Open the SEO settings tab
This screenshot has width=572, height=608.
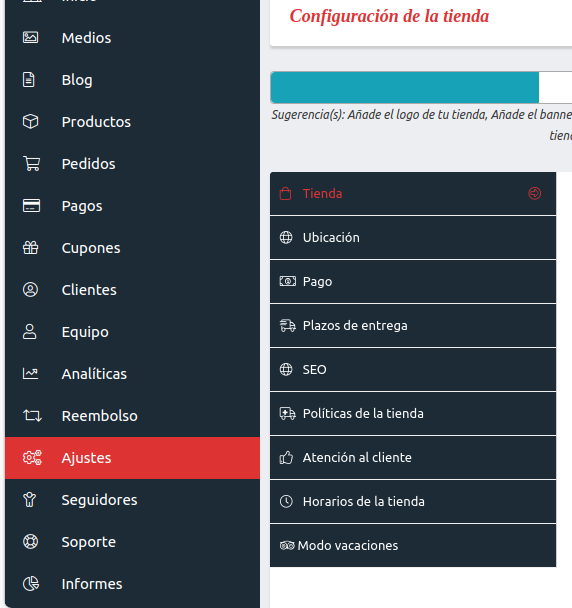tap(413, 369)
